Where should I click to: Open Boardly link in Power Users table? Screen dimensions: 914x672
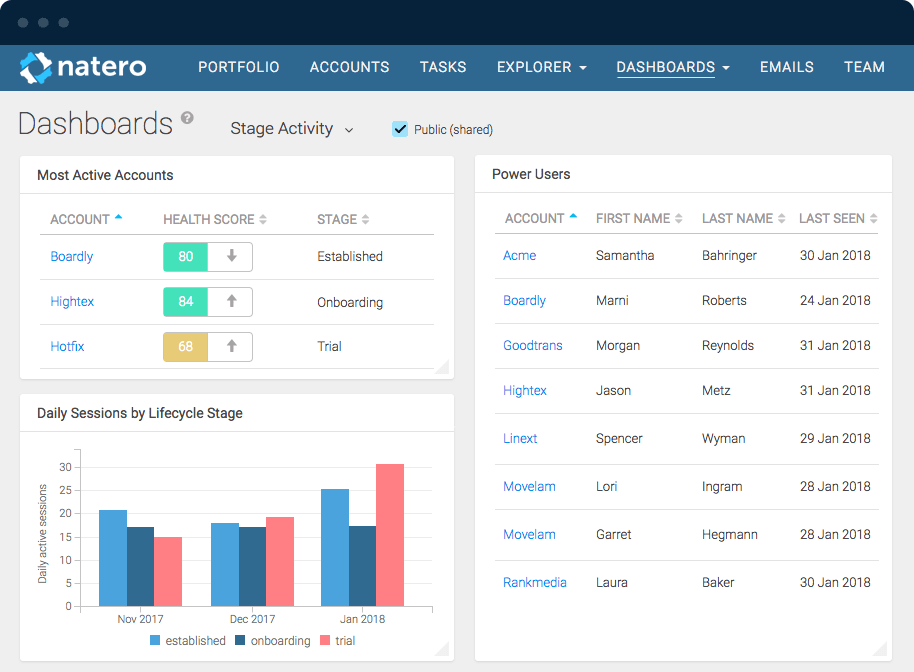[525, 301]
